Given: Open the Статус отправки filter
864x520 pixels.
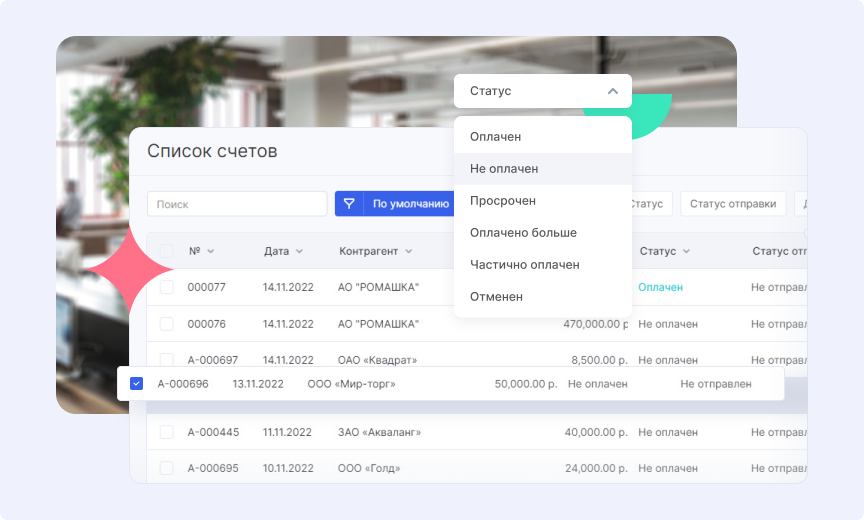Looking at the screenshot, I should (733, 204).
